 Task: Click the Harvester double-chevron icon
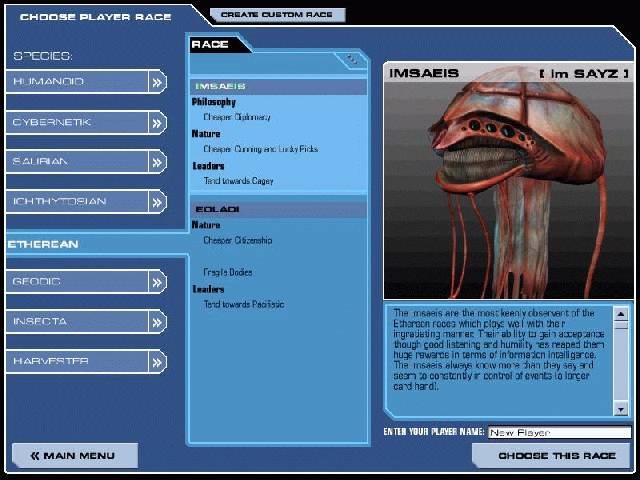157,362
